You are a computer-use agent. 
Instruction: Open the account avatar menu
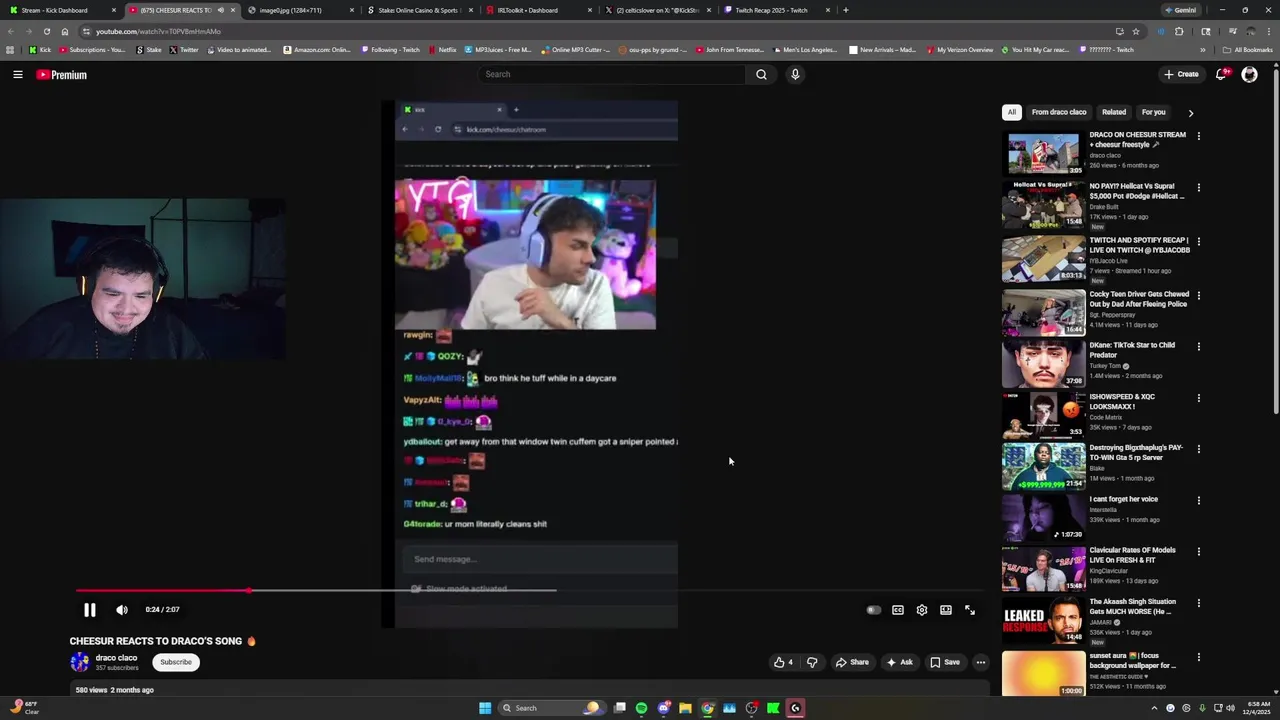[1249, 74]
